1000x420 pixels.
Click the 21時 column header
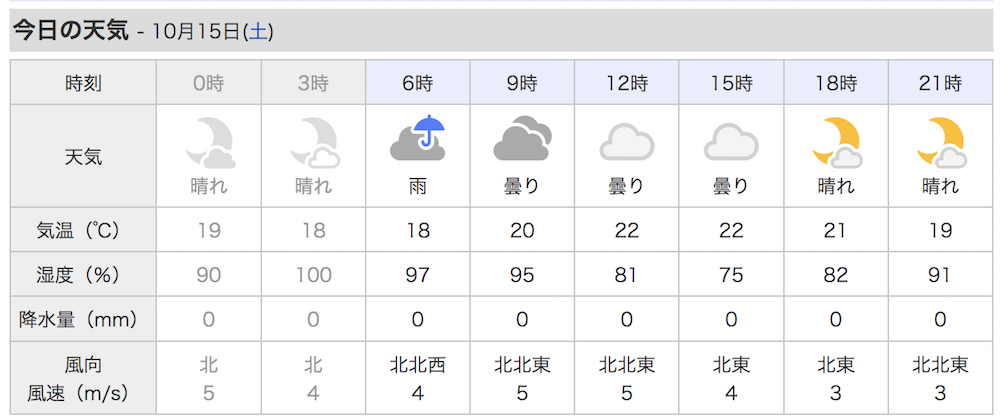click(940, 82)
